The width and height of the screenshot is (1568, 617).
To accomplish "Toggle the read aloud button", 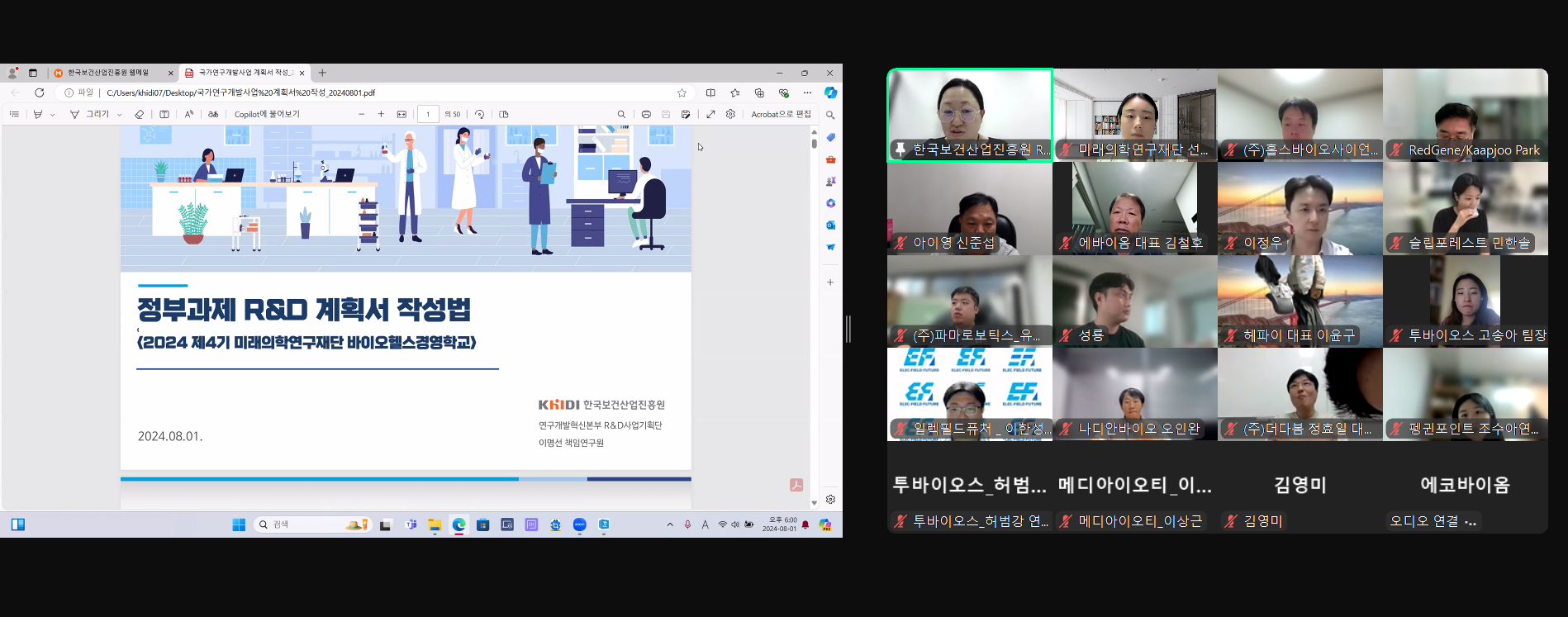I will [189, 114].
